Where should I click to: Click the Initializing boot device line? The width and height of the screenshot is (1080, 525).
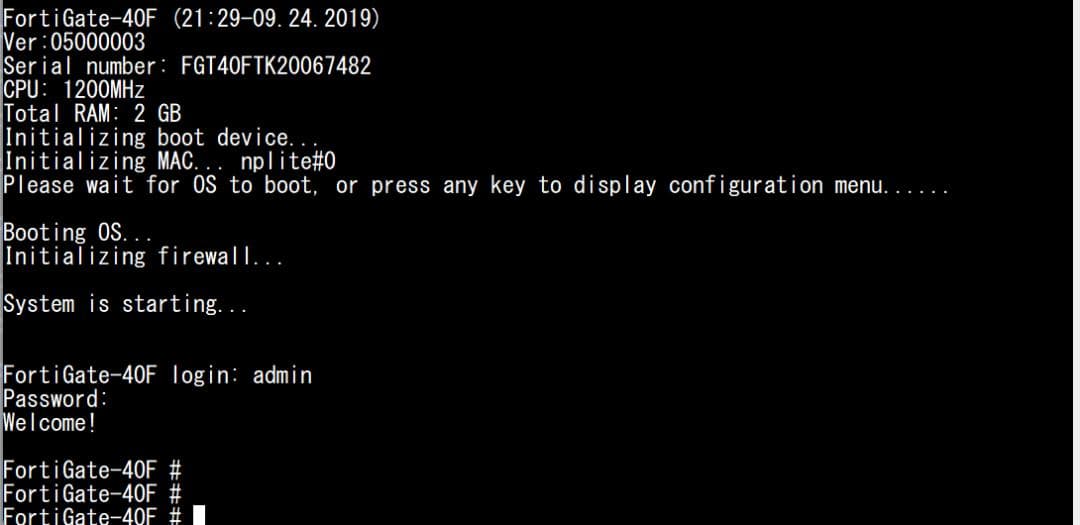161,137
